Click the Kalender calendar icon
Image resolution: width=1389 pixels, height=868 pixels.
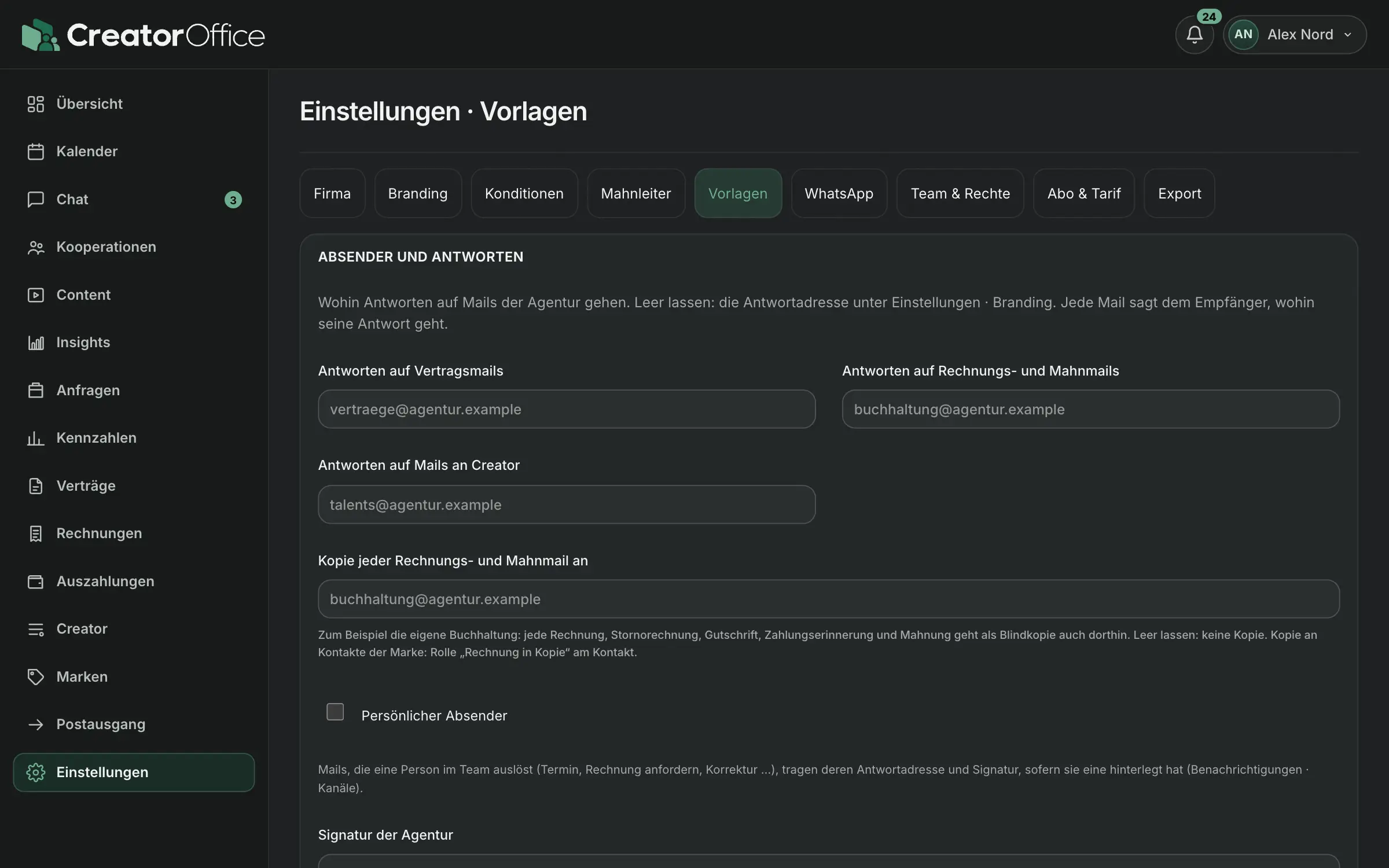pos(36,152)
